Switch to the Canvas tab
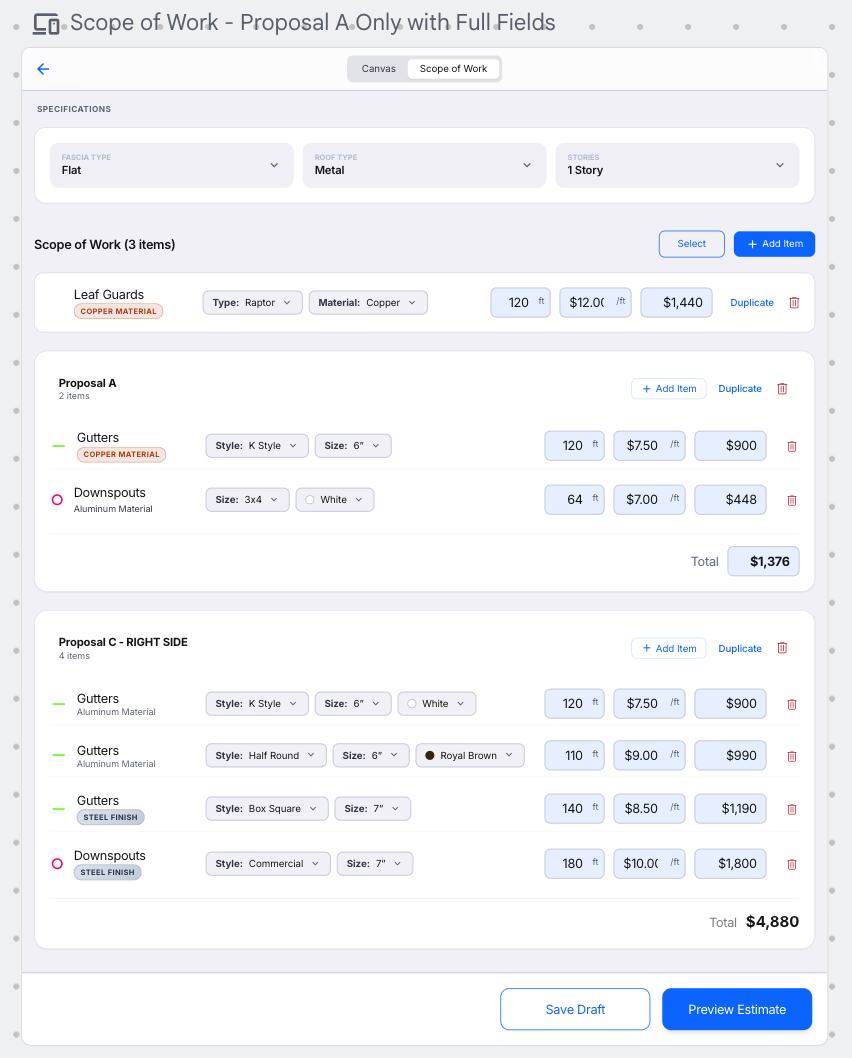 tap(378, 69)
